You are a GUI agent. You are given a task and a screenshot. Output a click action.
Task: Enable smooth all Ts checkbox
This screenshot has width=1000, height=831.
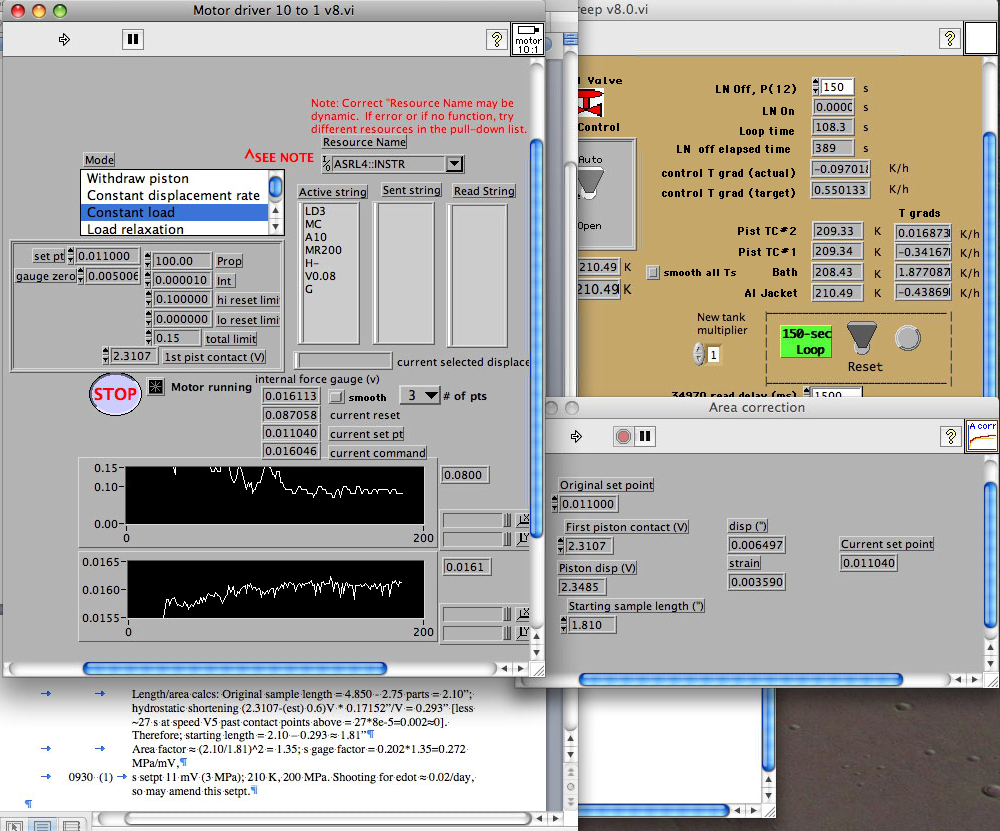point(653,272)
